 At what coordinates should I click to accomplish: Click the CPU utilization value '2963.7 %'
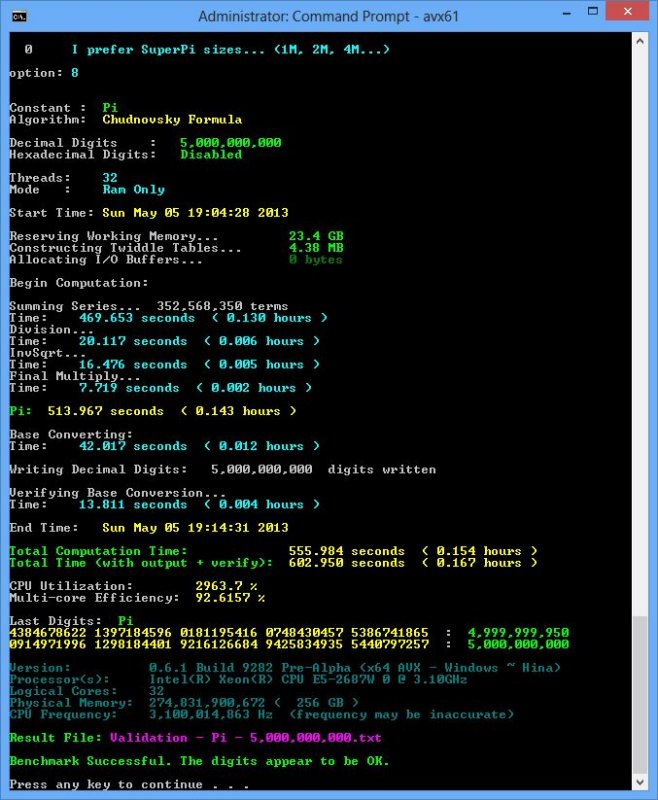(226, 587)
